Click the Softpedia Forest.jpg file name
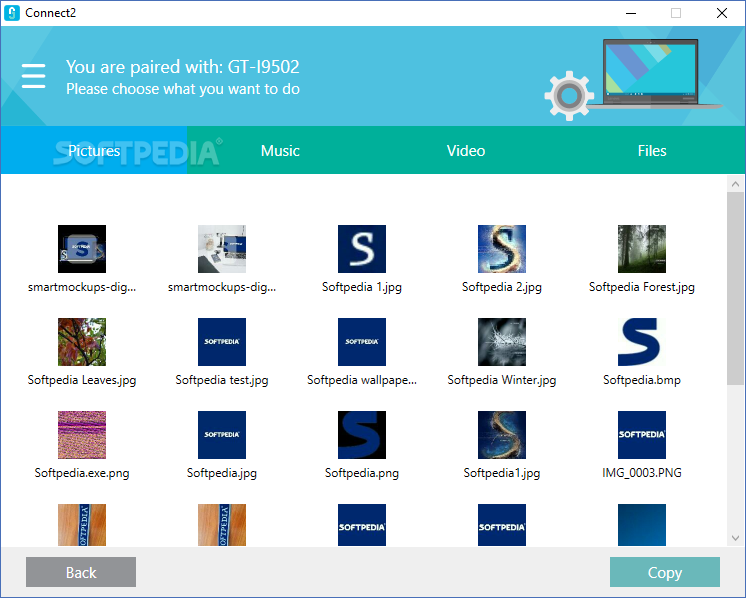746x598 pixels. click(x=642, y=287)
